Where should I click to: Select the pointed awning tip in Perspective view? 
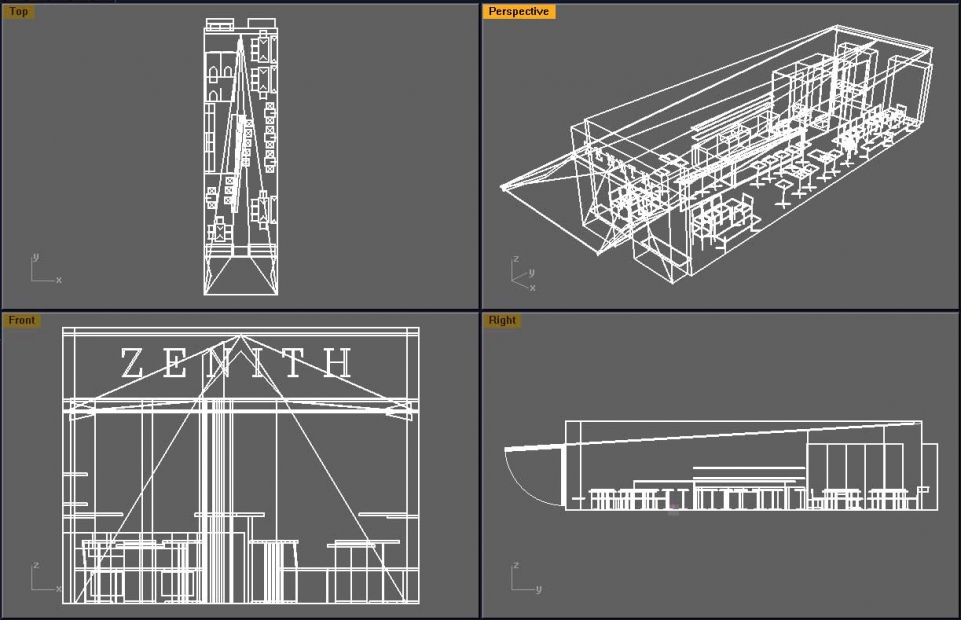pos(501,186)
